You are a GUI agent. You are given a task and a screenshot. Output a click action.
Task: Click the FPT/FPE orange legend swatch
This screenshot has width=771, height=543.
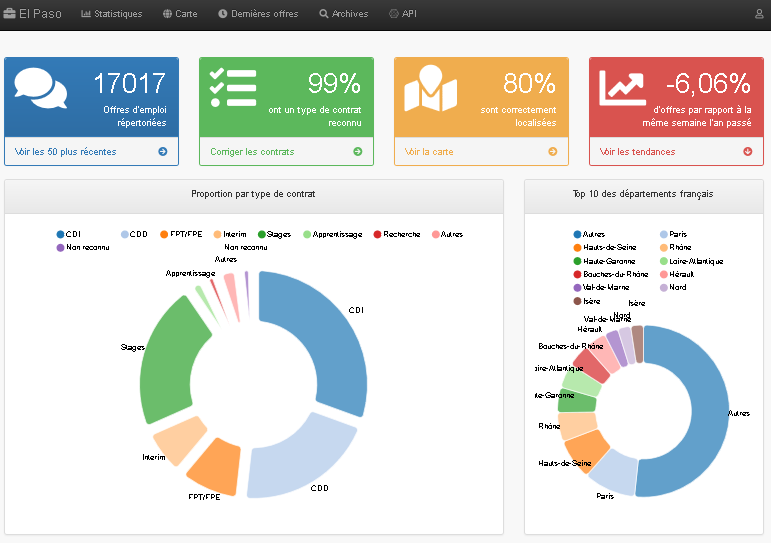coord(164,234)
